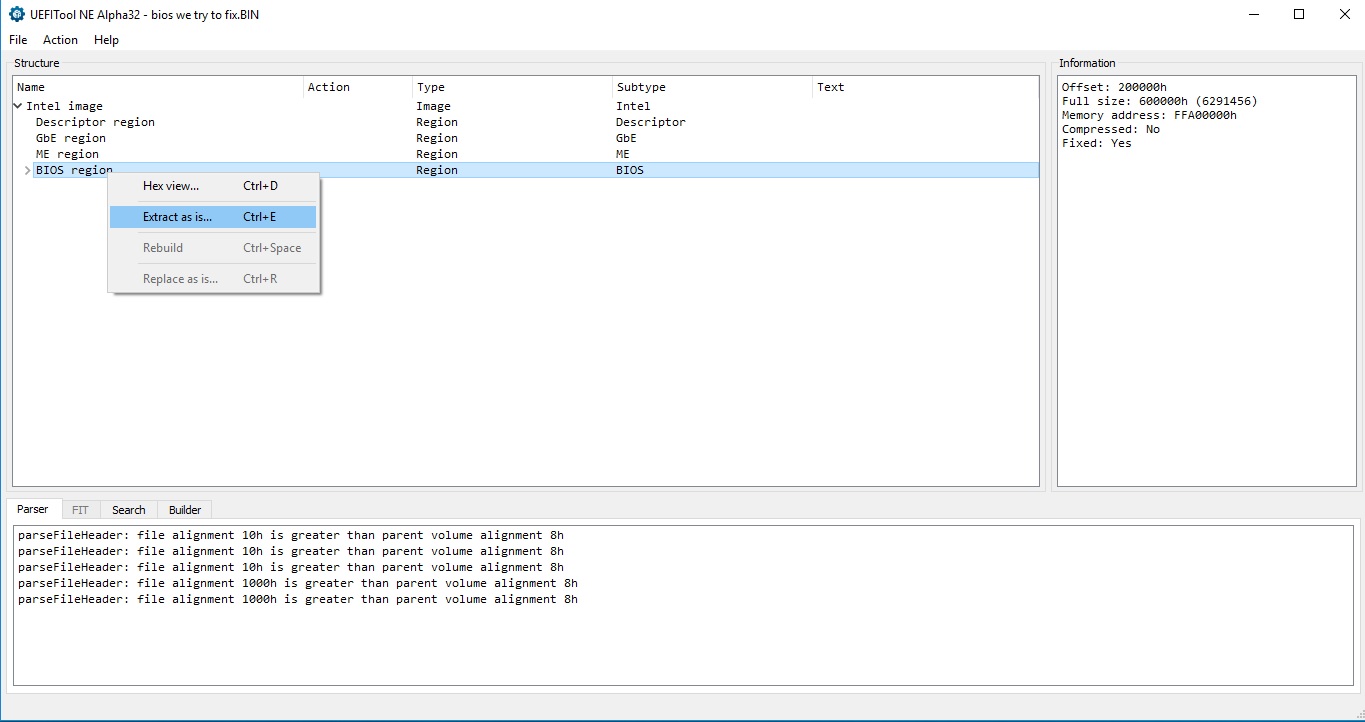Click the Descriptor subtype cell
This screenshot has height=722, width=1365.
651,122
